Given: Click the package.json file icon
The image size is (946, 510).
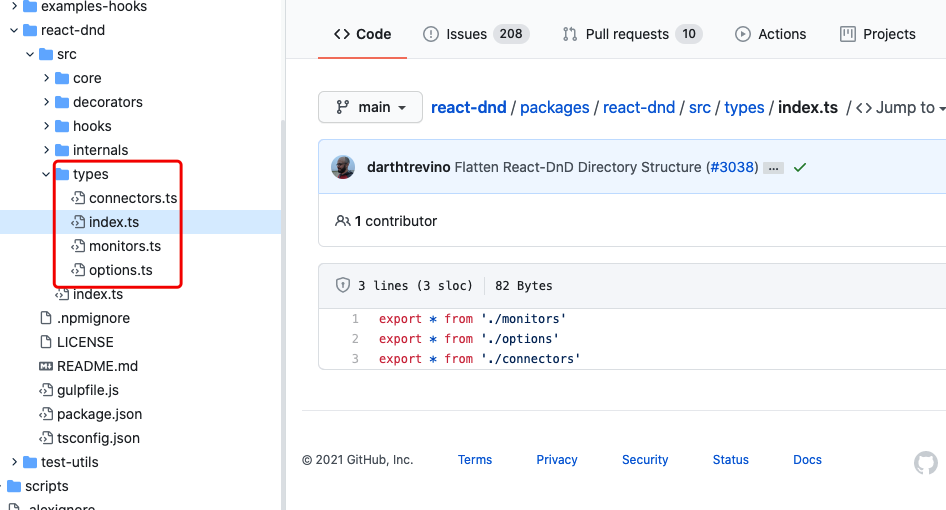Looking at the screenshot, I should [x=46, y=414].
